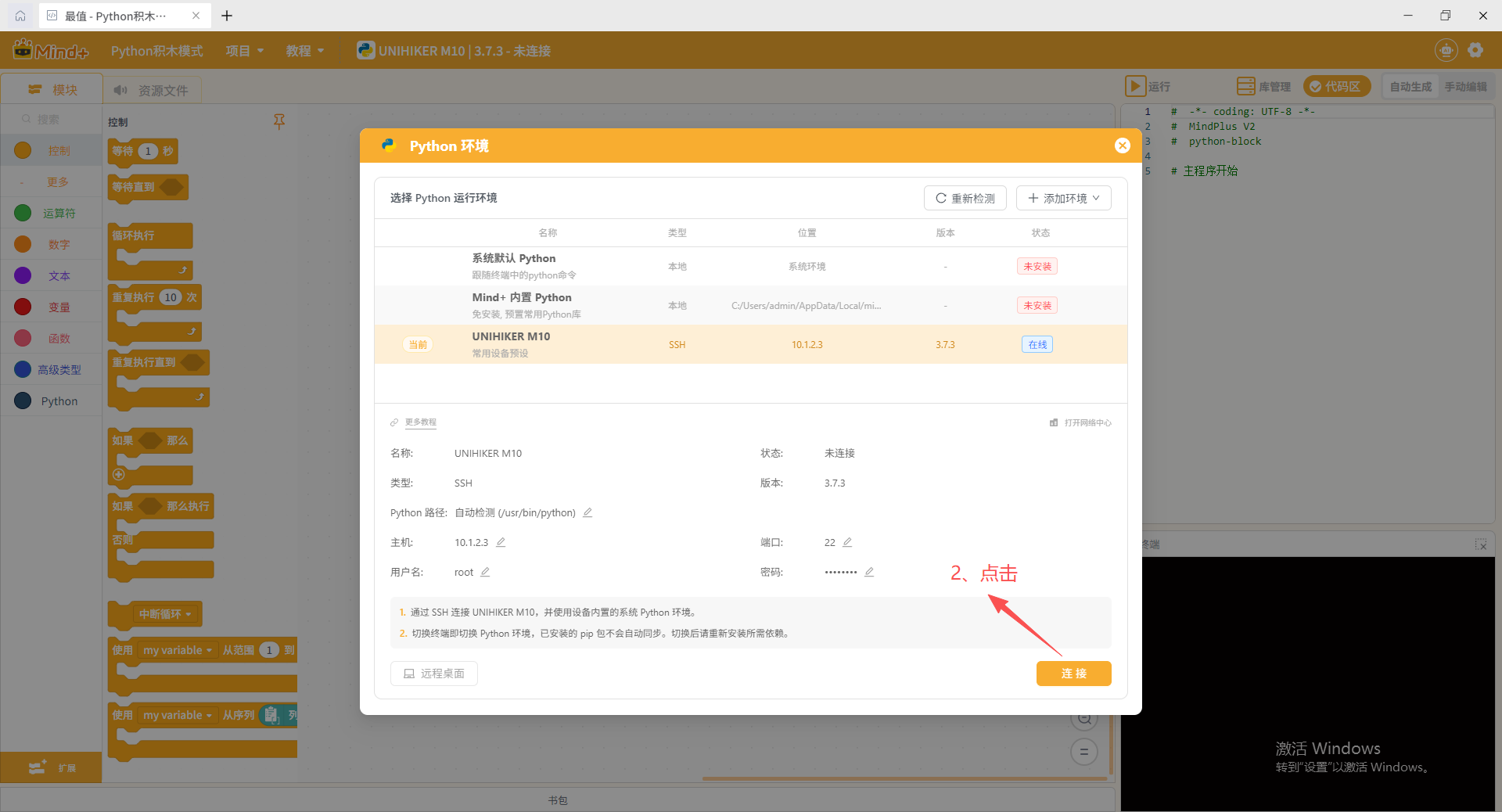Edit the 用户名 root pencil icon
Screen dimensions: 1502x812
(x=485, y=572)
